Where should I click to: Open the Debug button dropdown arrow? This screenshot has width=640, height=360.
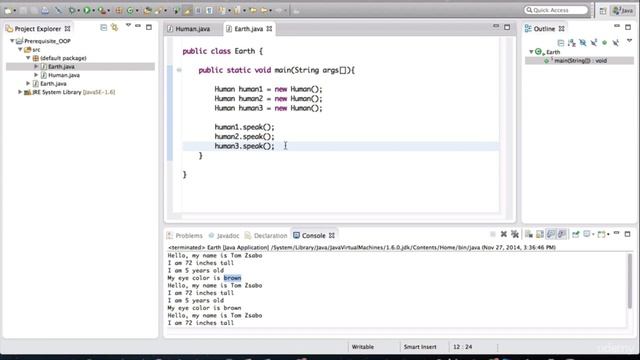click(78, 11)
